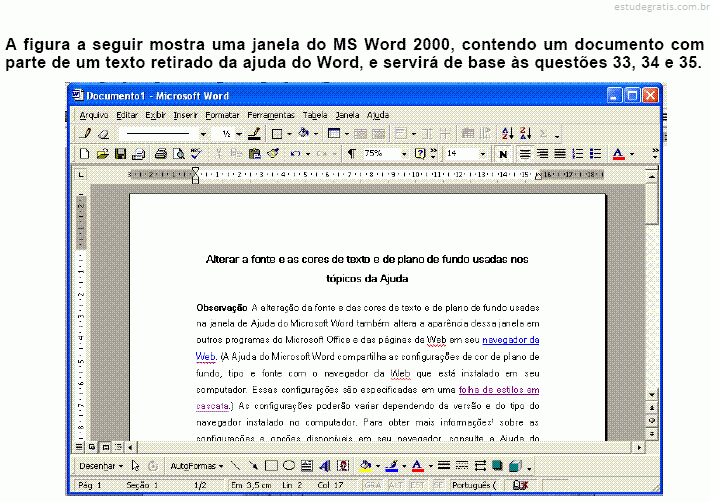Image resolution: width=711 pixels, height=502 pixels.
Task: Click the Shadow style icon
Action: [x=497, y=466]
